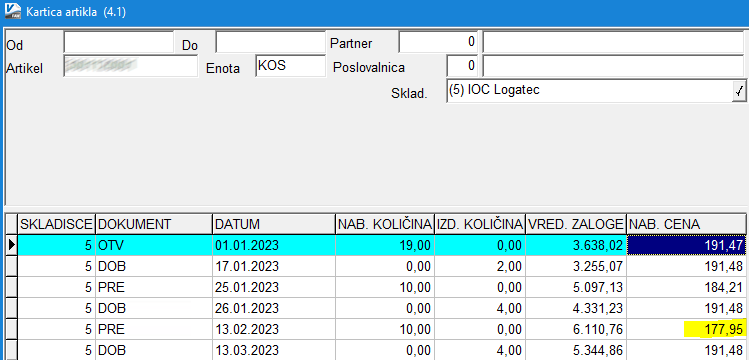749x360 pixels.
Task: Click the SKLADISCE column header
Action: [56, 224]
